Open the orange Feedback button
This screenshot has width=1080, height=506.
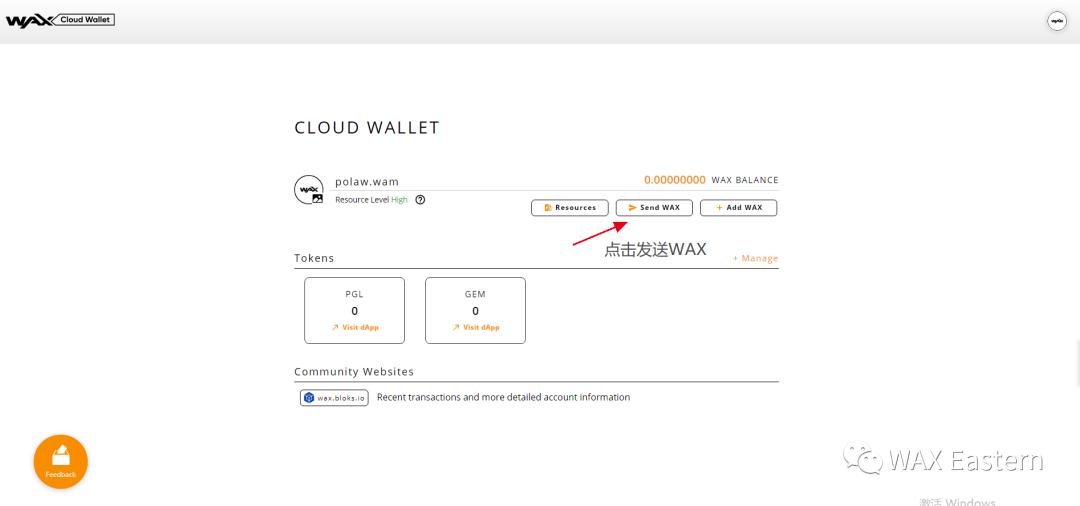[61, 461]
